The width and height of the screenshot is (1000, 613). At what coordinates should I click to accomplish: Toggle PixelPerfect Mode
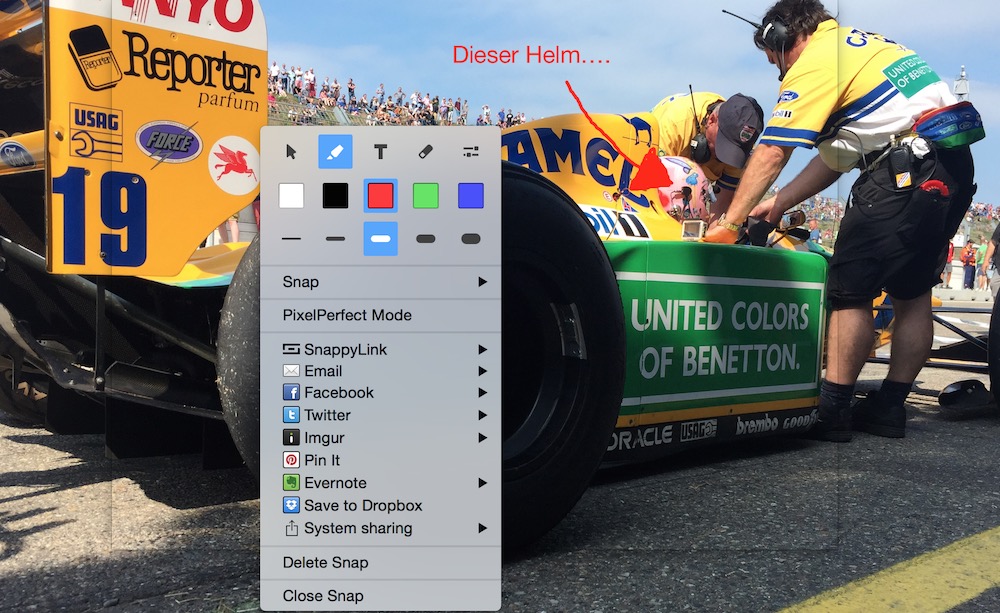(347, 315)
